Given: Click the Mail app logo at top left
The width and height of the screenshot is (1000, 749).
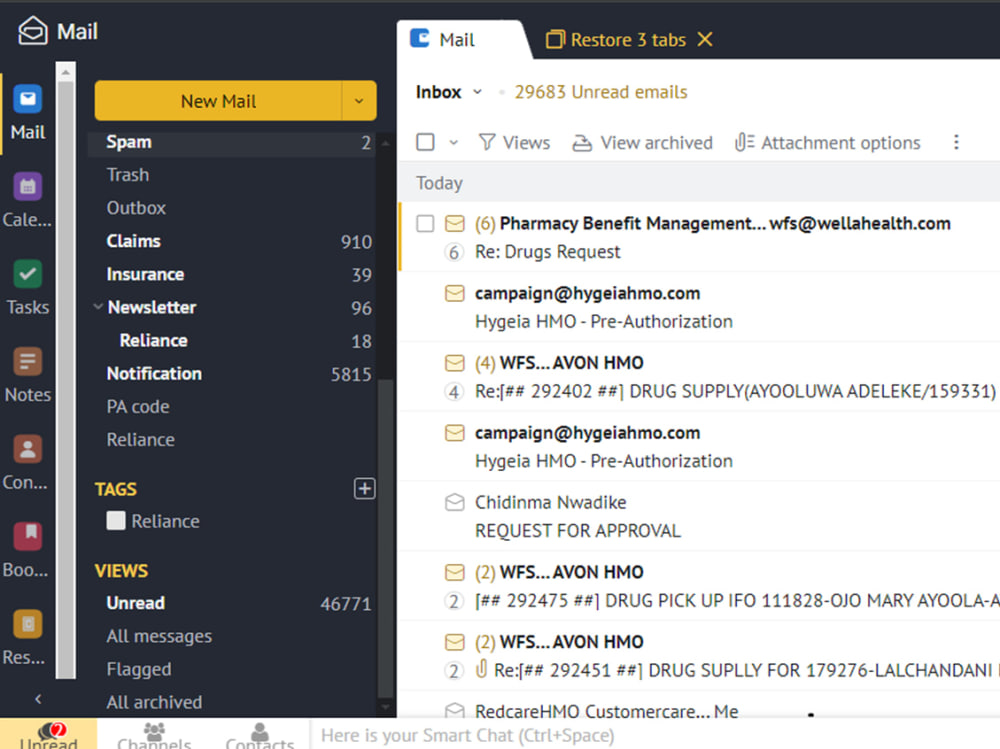Looking at the screenshot, I should (x=33, y=31).
